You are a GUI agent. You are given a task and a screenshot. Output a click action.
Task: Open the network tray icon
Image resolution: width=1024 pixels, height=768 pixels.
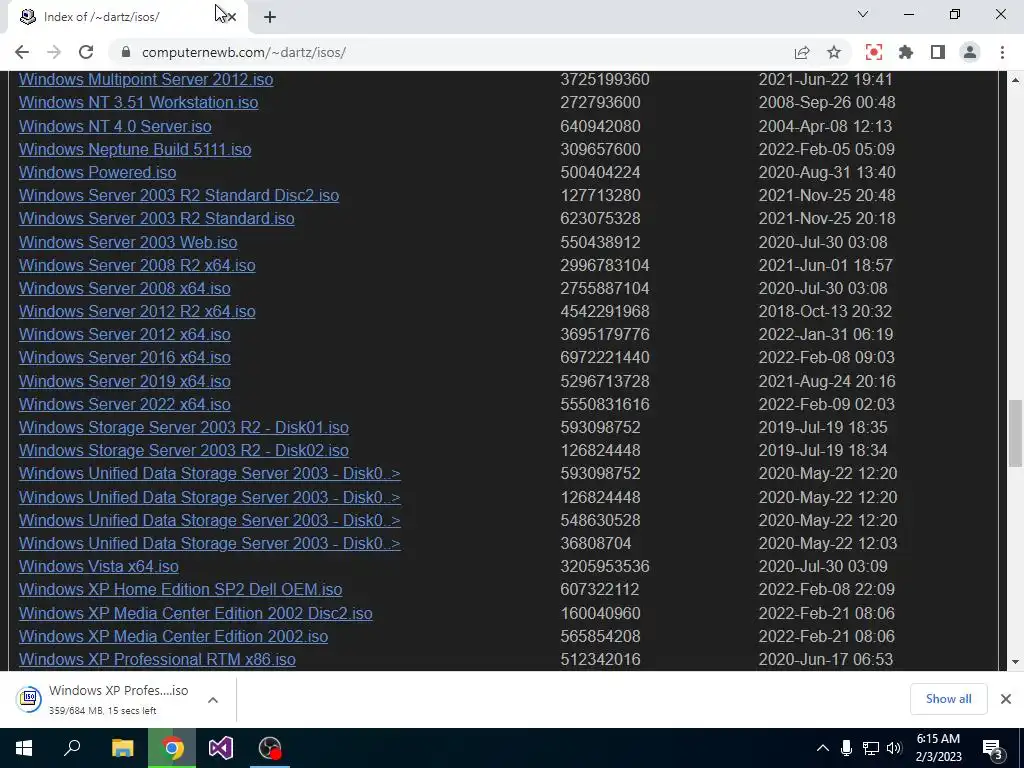(x=871, y=748)
